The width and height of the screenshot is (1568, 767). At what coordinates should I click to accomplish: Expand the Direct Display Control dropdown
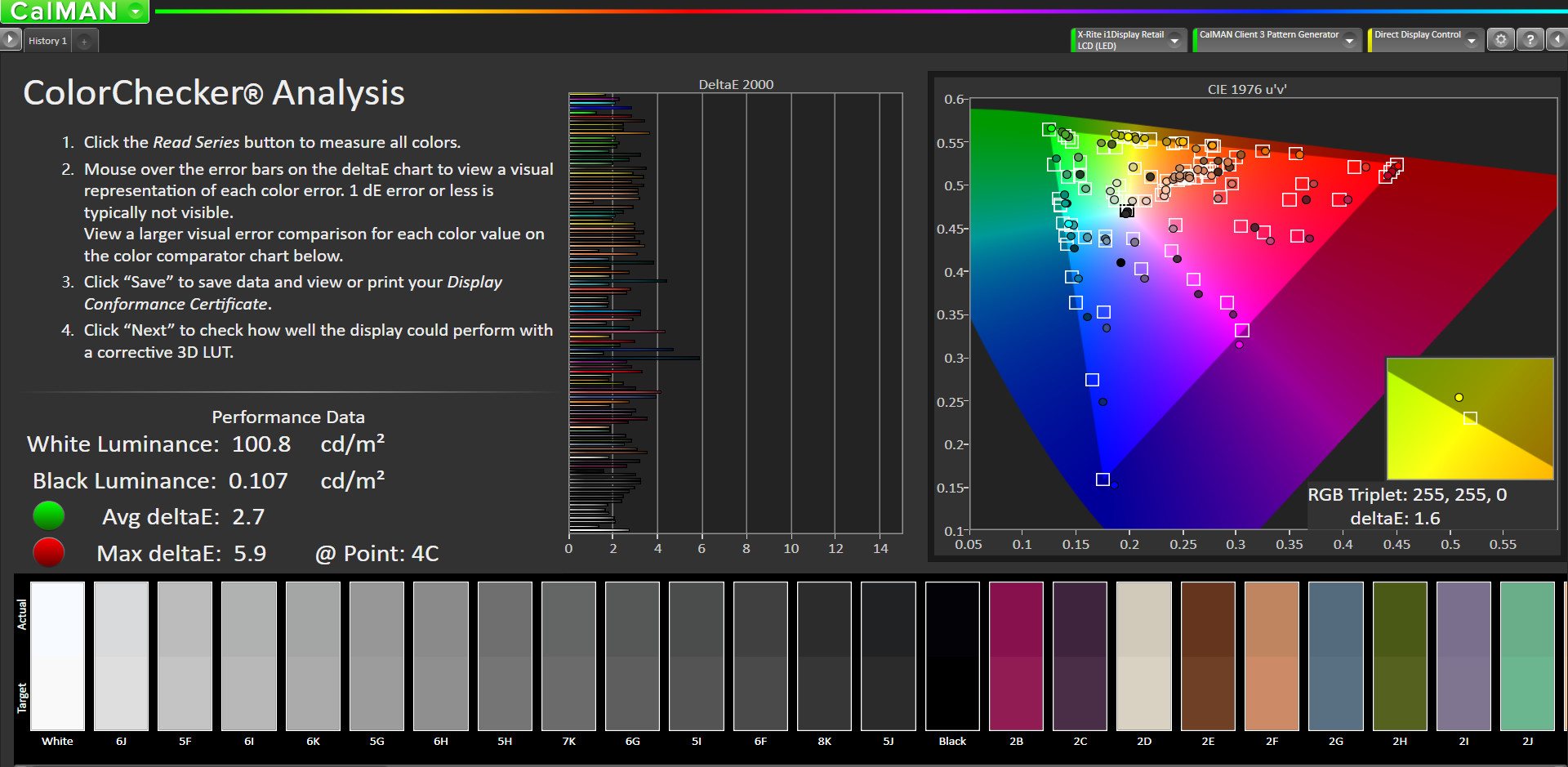tap(1471, 40)
